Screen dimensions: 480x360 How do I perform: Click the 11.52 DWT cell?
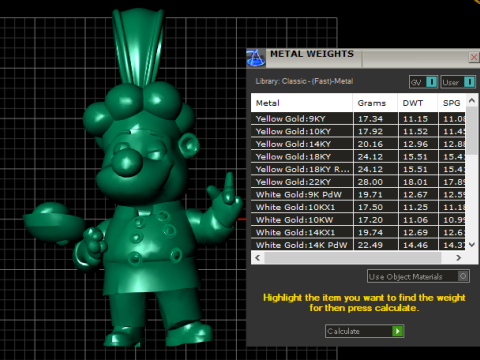(418, 131)
